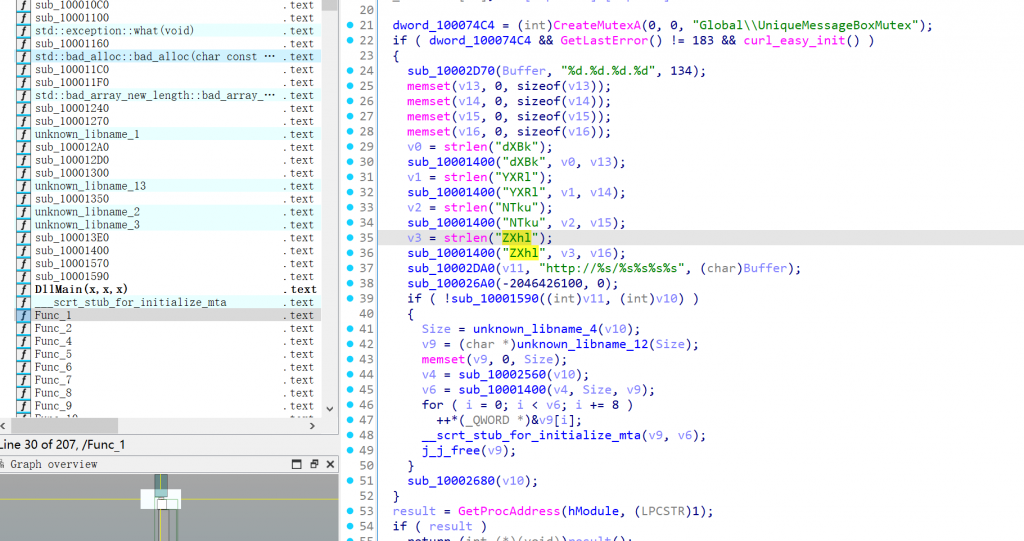Click unknown_libname_4 call on line 41
The height and width of the screenshot is (541, 1024).
pyautogui.click(x=536, y=329)
